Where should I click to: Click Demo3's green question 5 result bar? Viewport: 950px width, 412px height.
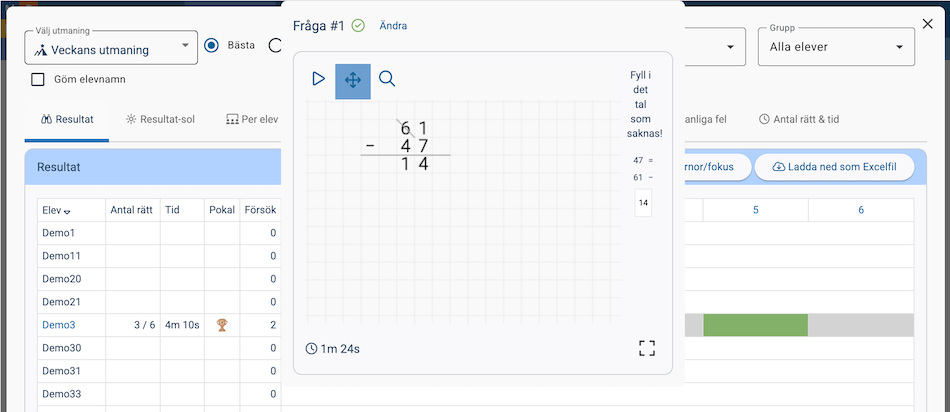click(756, 325)
